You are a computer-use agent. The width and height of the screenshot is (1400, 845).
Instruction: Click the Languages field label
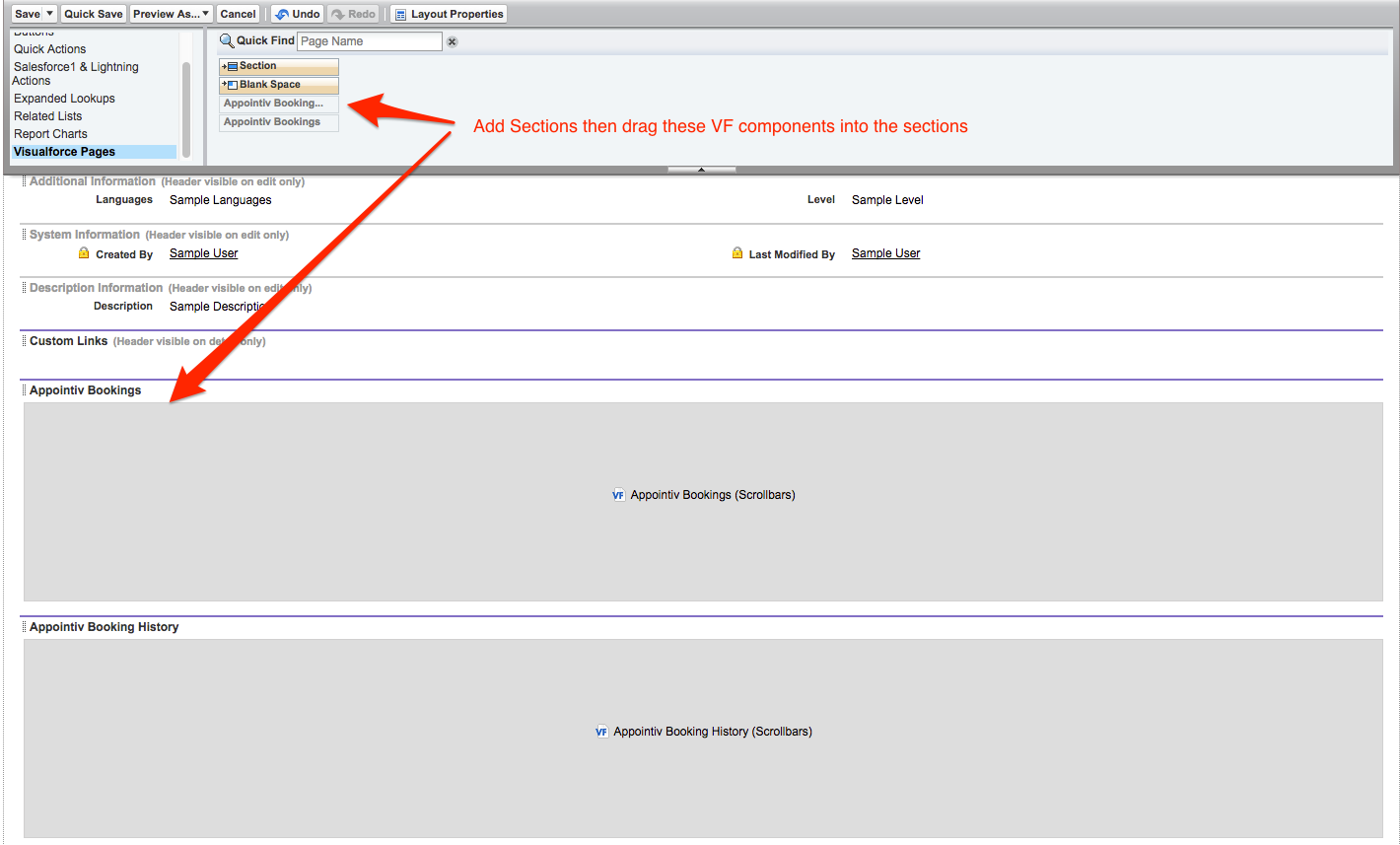124,200
